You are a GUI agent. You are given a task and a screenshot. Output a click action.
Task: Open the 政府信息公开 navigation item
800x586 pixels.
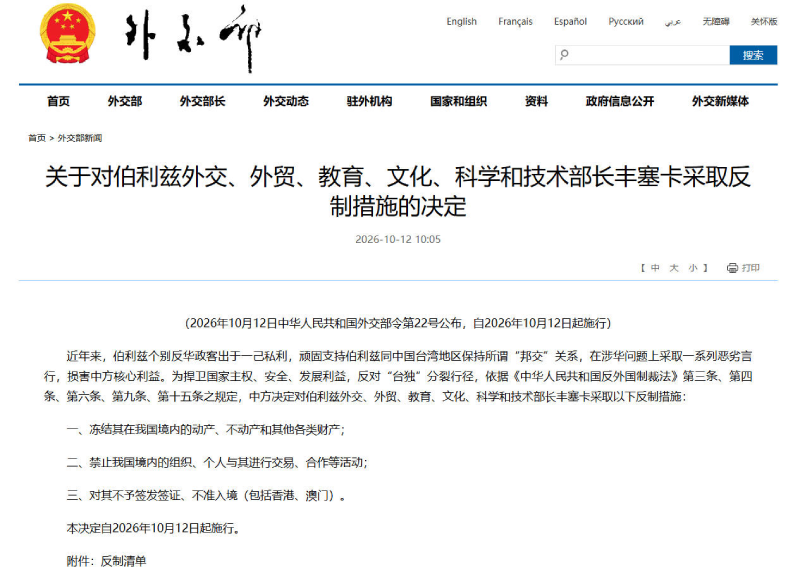(x=620, y=101)
